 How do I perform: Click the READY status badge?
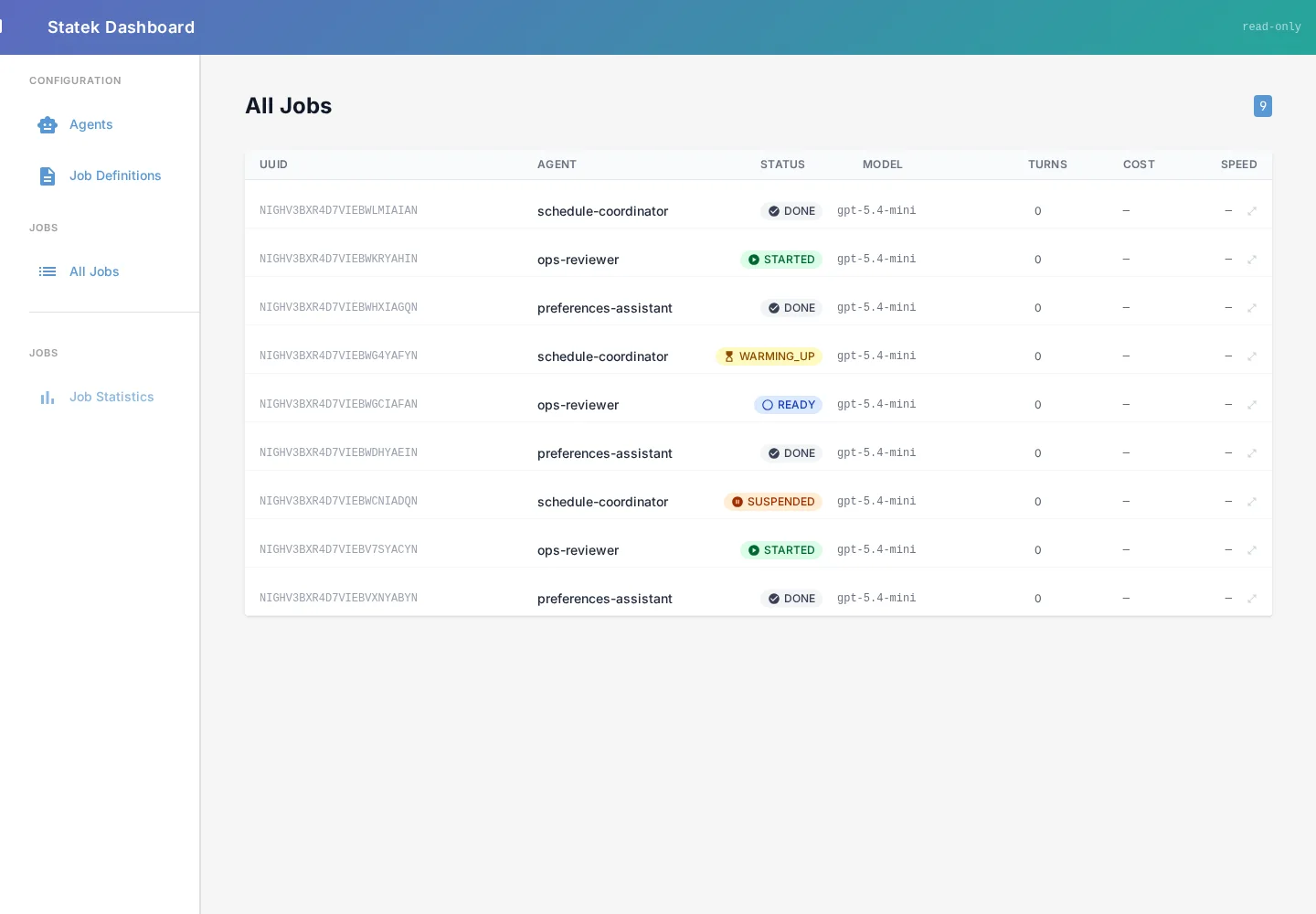[788, 405]
